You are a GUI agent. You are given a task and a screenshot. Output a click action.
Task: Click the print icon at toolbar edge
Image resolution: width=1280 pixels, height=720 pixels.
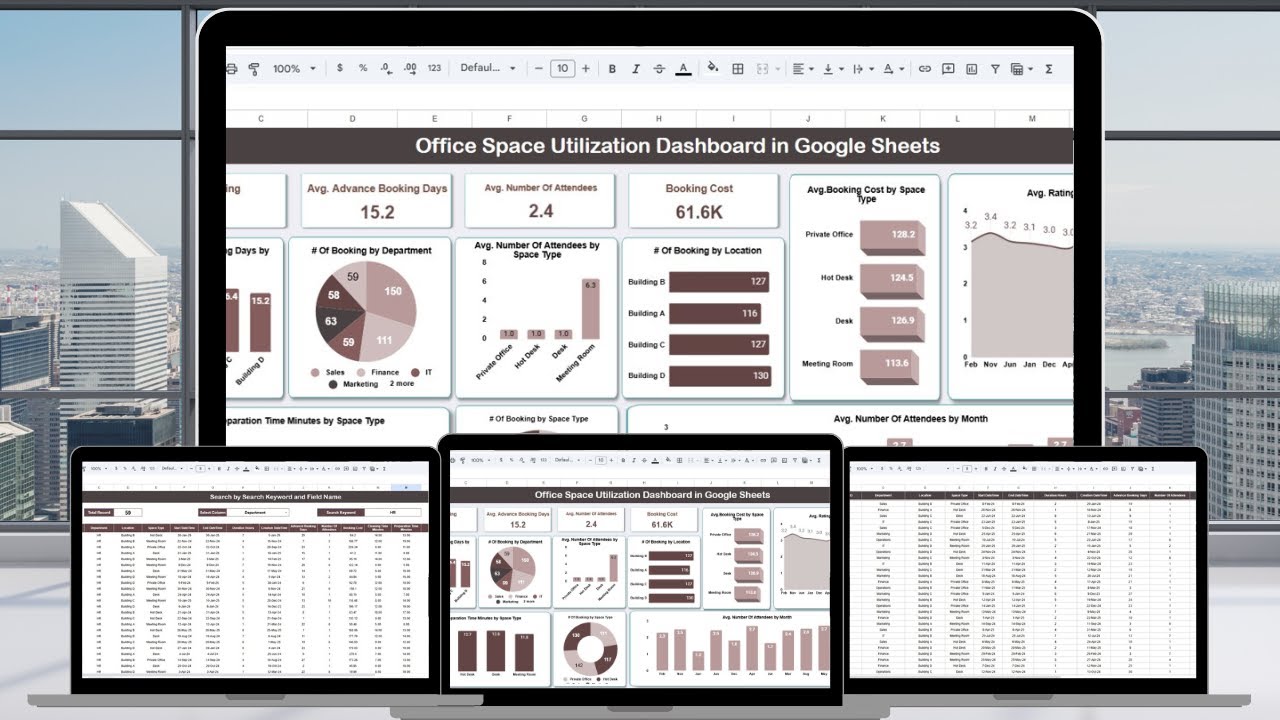tap(231, 69)
